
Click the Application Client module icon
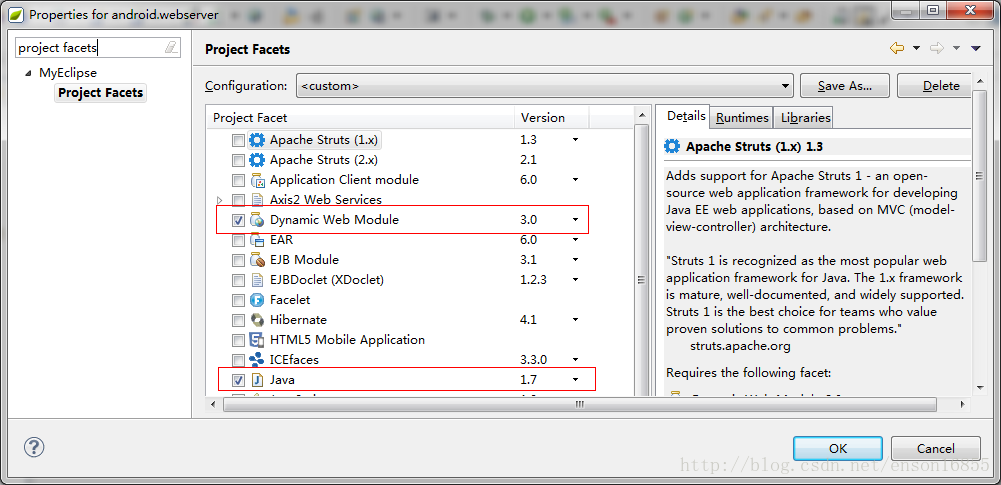click(257, 180)
